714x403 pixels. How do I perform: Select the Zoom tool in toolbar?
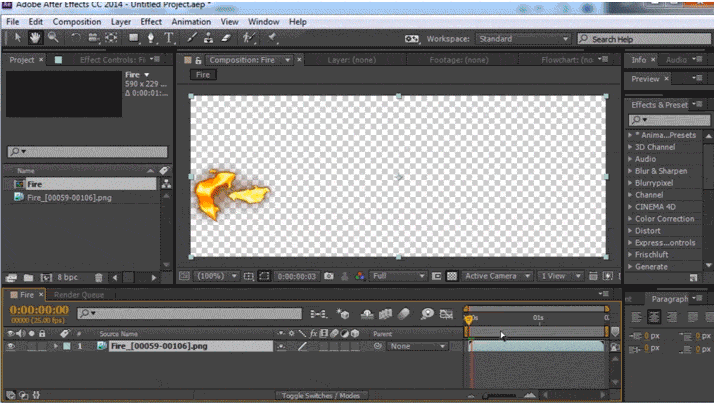(53, 38)
